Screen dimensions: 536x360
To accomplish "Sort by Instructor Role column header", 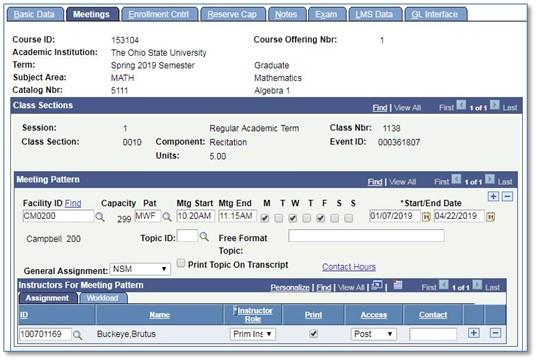I will [253, 315].
